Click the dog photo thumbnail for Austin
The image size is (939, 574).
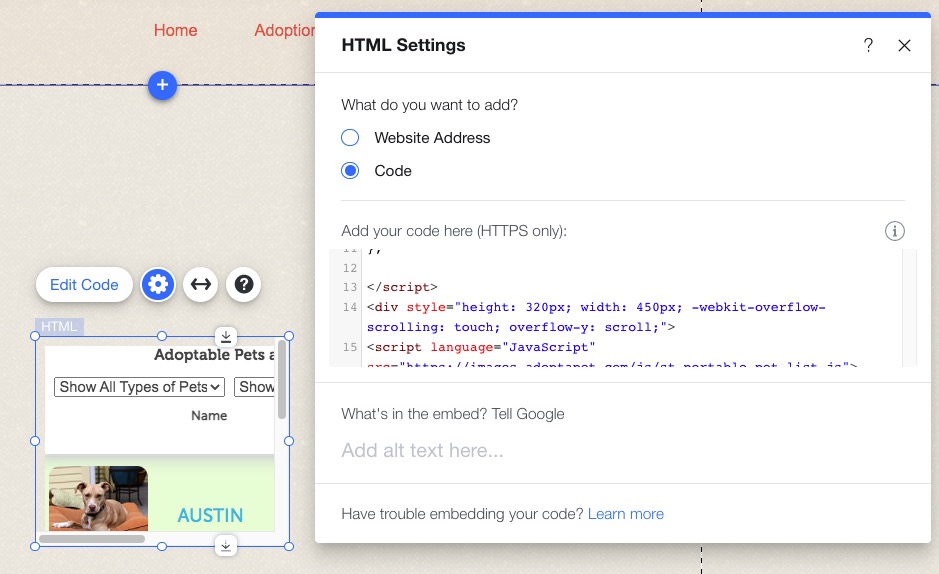click(x=98, y=498)
